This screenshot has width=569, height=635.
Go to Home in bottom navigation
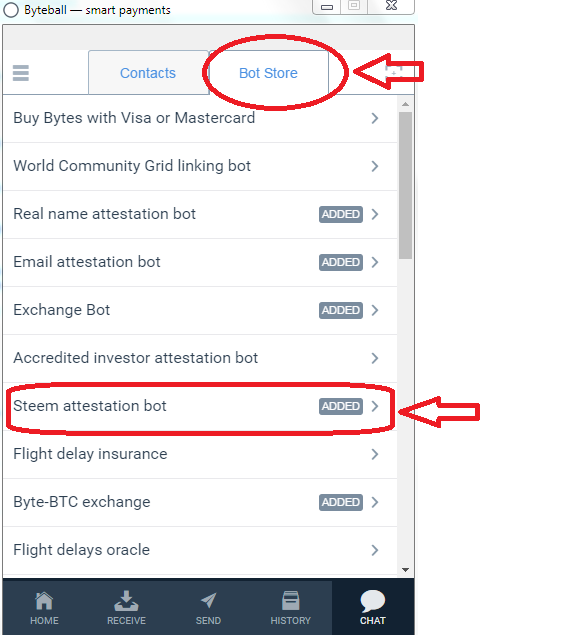(x=44, y=607)
